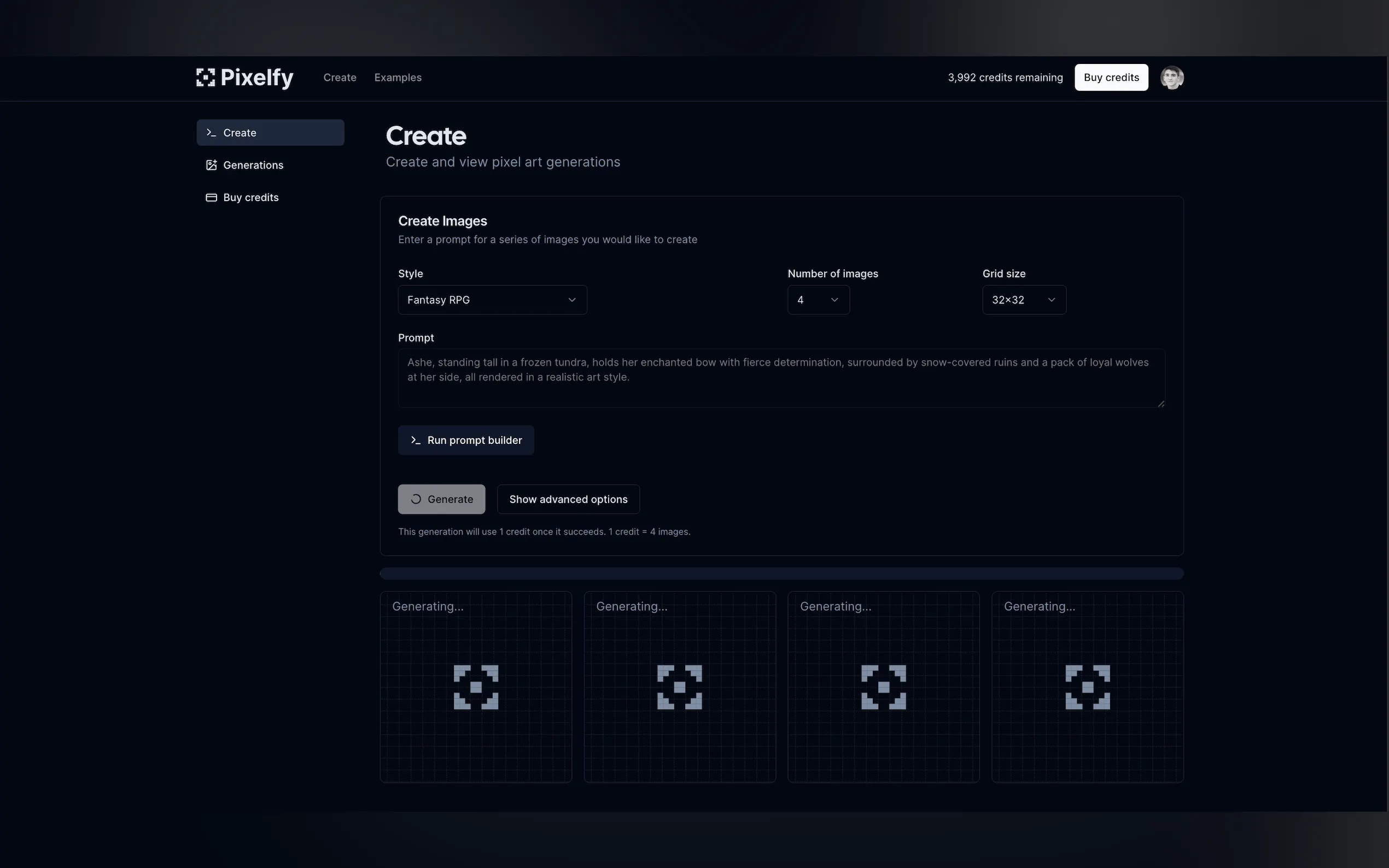Click the spinner icon in the Generate button
Screen dimensions: 1389x868
[416, 499]
